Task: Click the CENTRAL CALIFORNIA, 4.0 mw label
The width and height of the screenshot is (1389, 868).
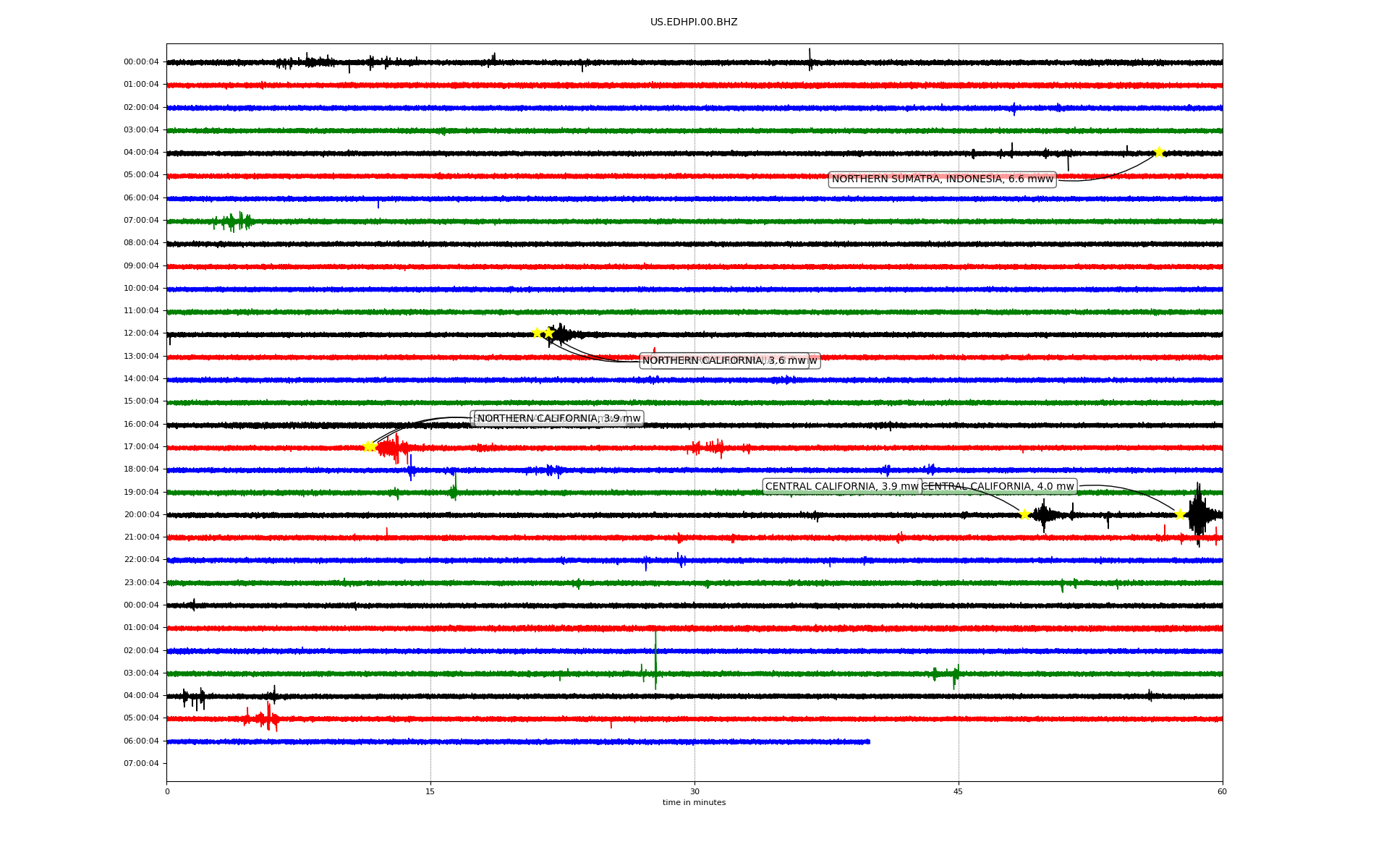Action: (x=998, y=487)
